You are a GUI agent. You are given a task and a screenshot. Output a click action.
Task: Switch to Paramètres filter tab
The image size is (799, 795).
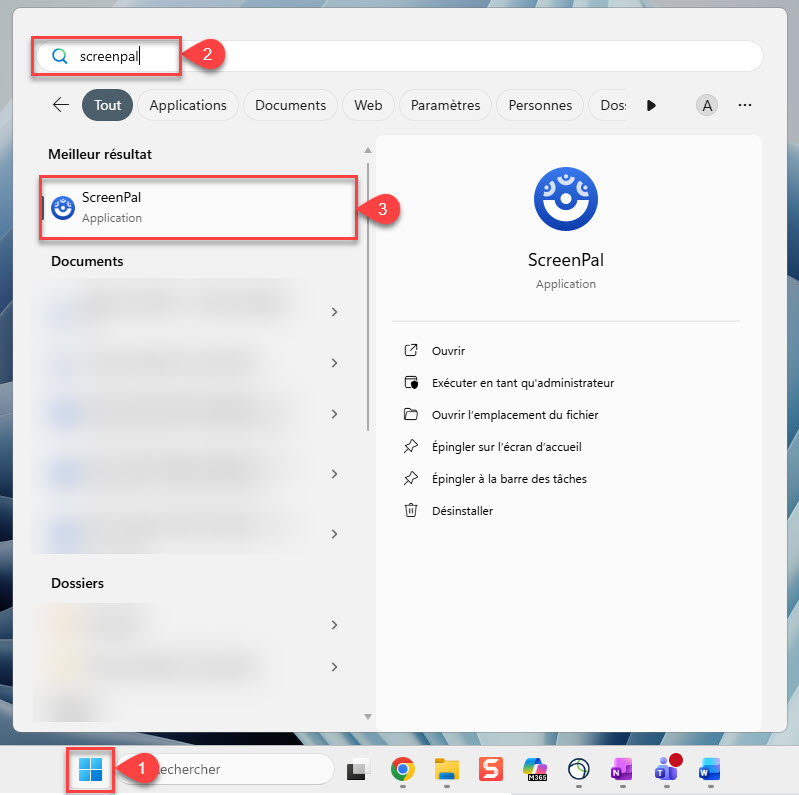coord(445,105)
